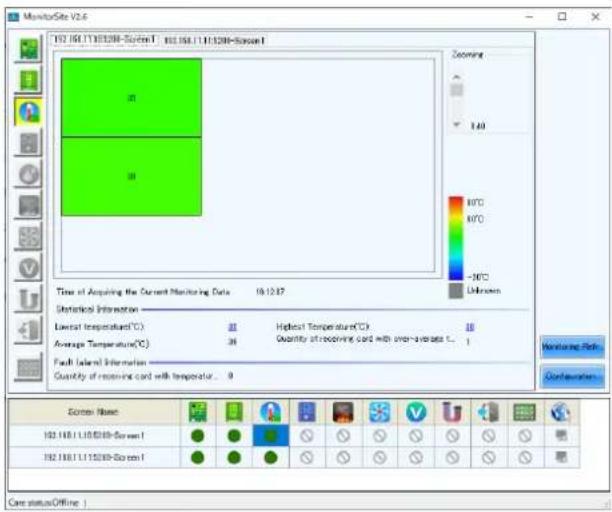Image resolution: width=612 pixels, height=512 pixels.
Task: Open the receiving card status sidebar icon
Action: tap(28, 80)
